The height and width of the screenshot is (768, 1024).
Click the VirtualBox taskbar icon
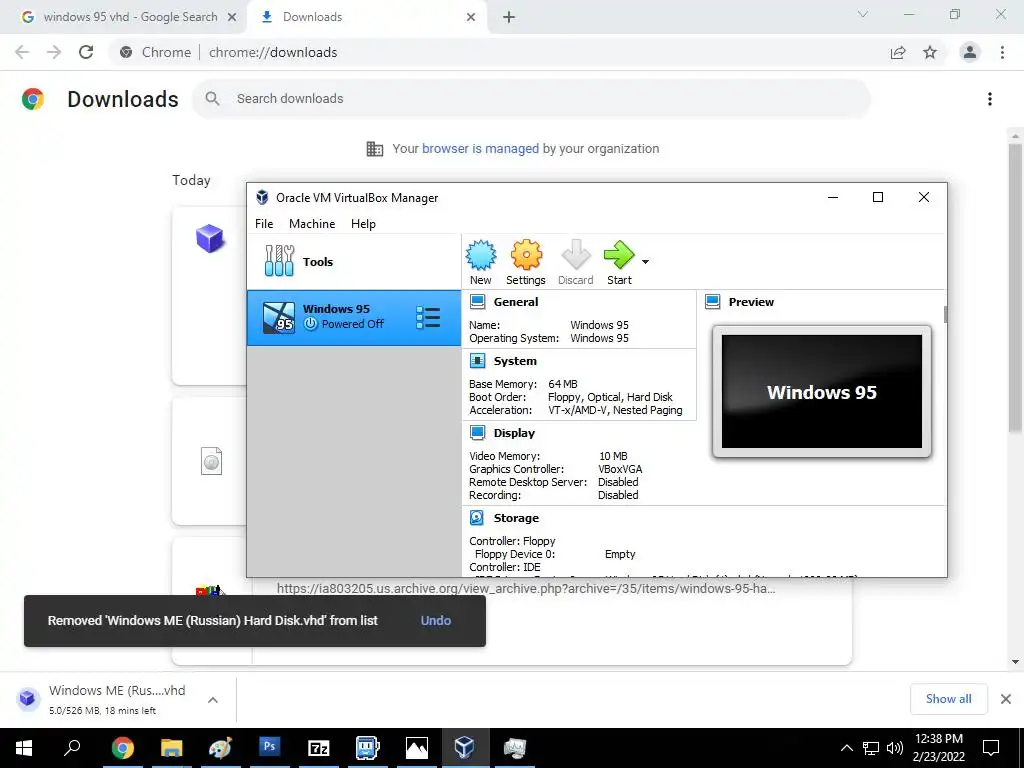[464, 748]
